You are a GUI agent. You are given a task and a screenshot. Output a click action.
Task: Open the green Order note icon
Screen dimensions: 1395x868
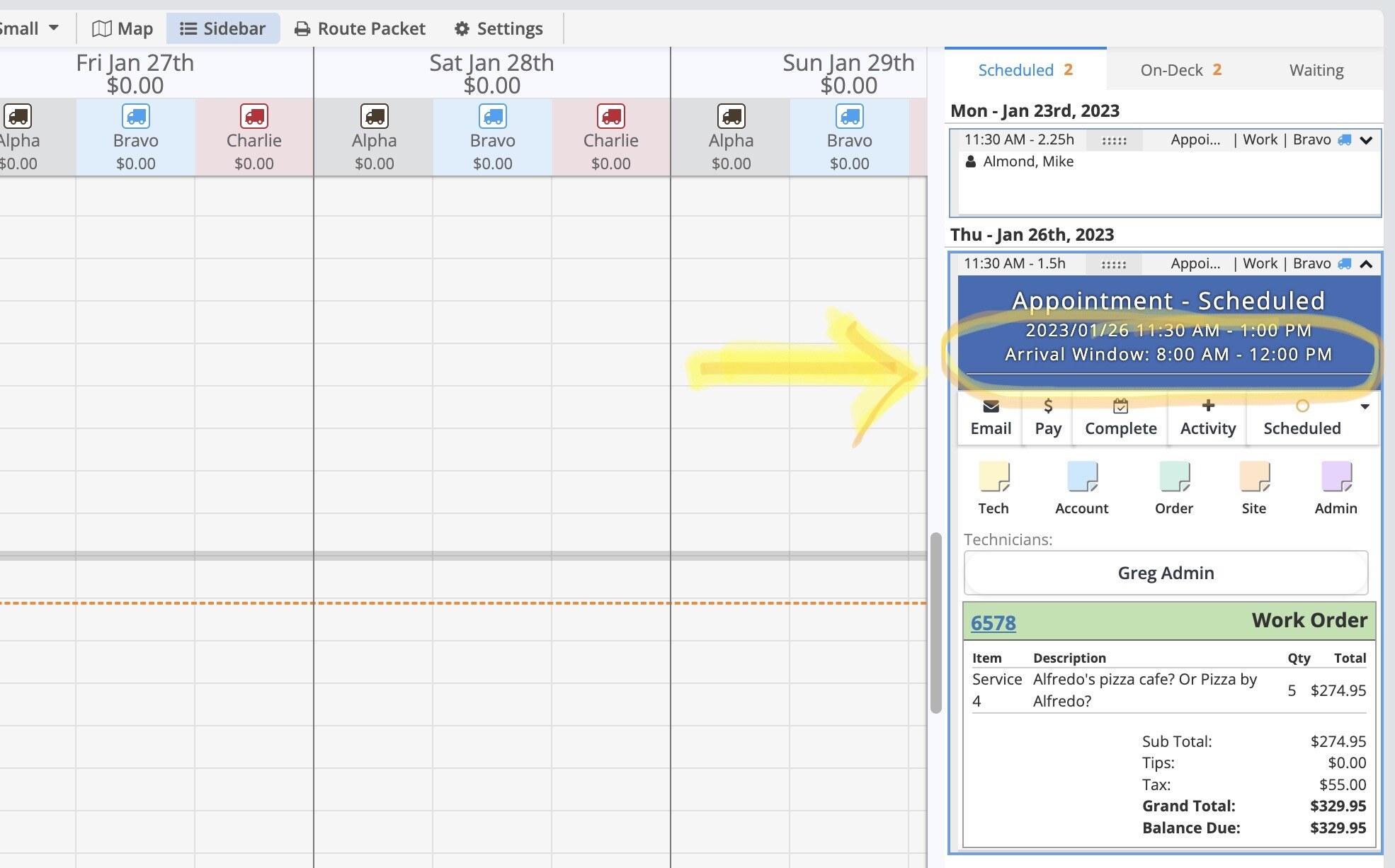click(1173, 476)
